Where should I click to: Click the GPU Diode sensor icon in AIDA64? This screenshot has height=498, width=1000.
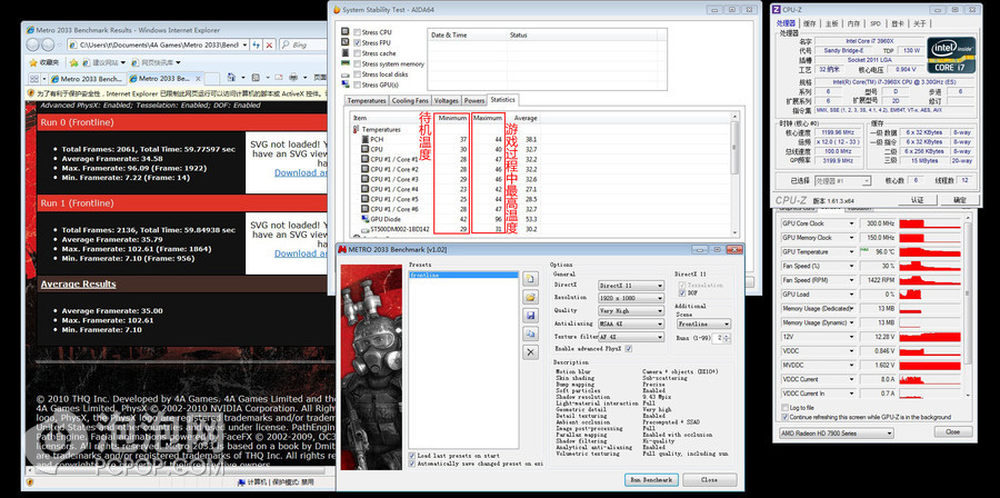pyautogui.click(x=365, y=219)
